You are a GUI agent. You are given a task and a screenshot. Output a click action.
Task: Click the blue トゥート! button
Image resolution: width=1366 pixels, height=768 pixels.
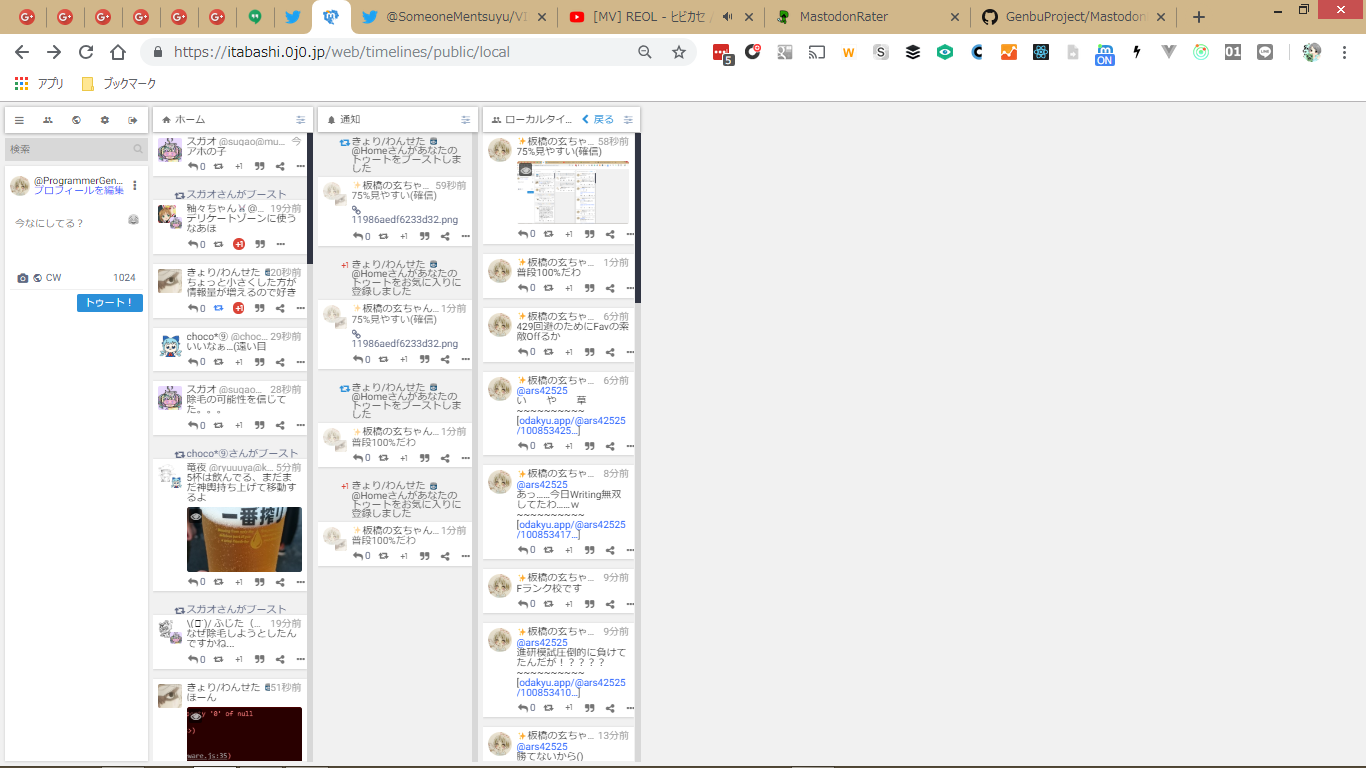[109, 303]
